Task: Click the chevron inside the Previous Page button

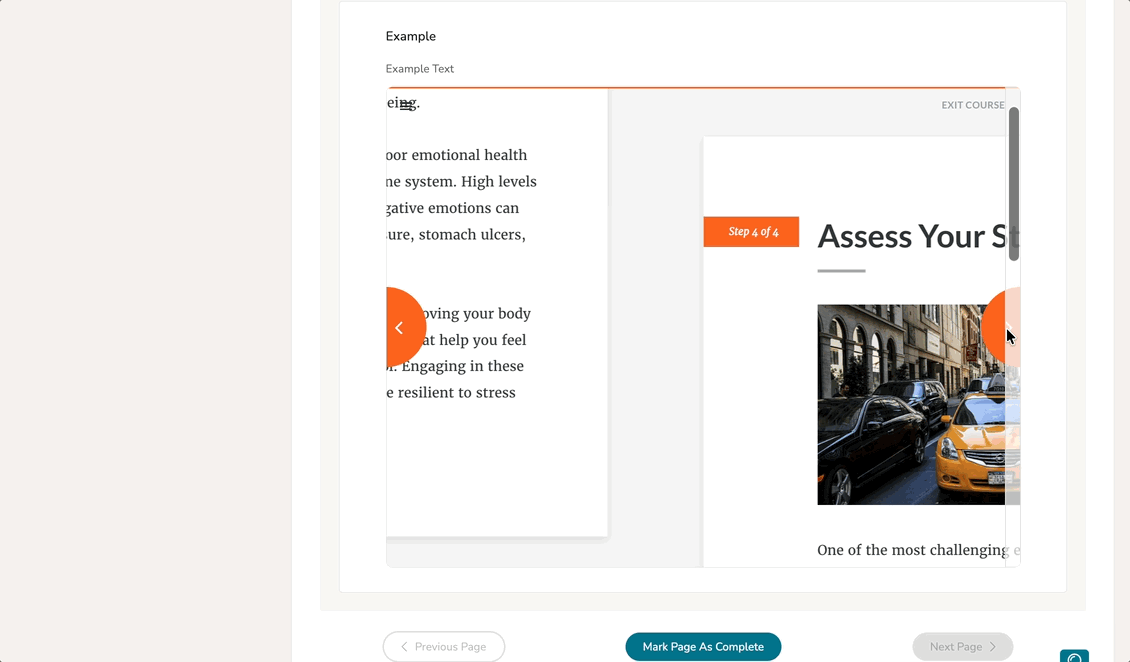Action: click(404, 647)
